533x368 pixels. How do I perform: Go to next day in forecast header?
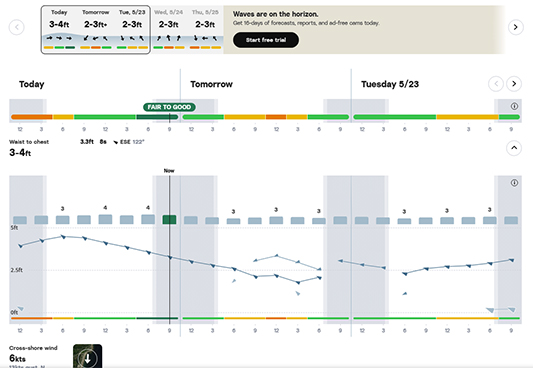click(514, 84)
